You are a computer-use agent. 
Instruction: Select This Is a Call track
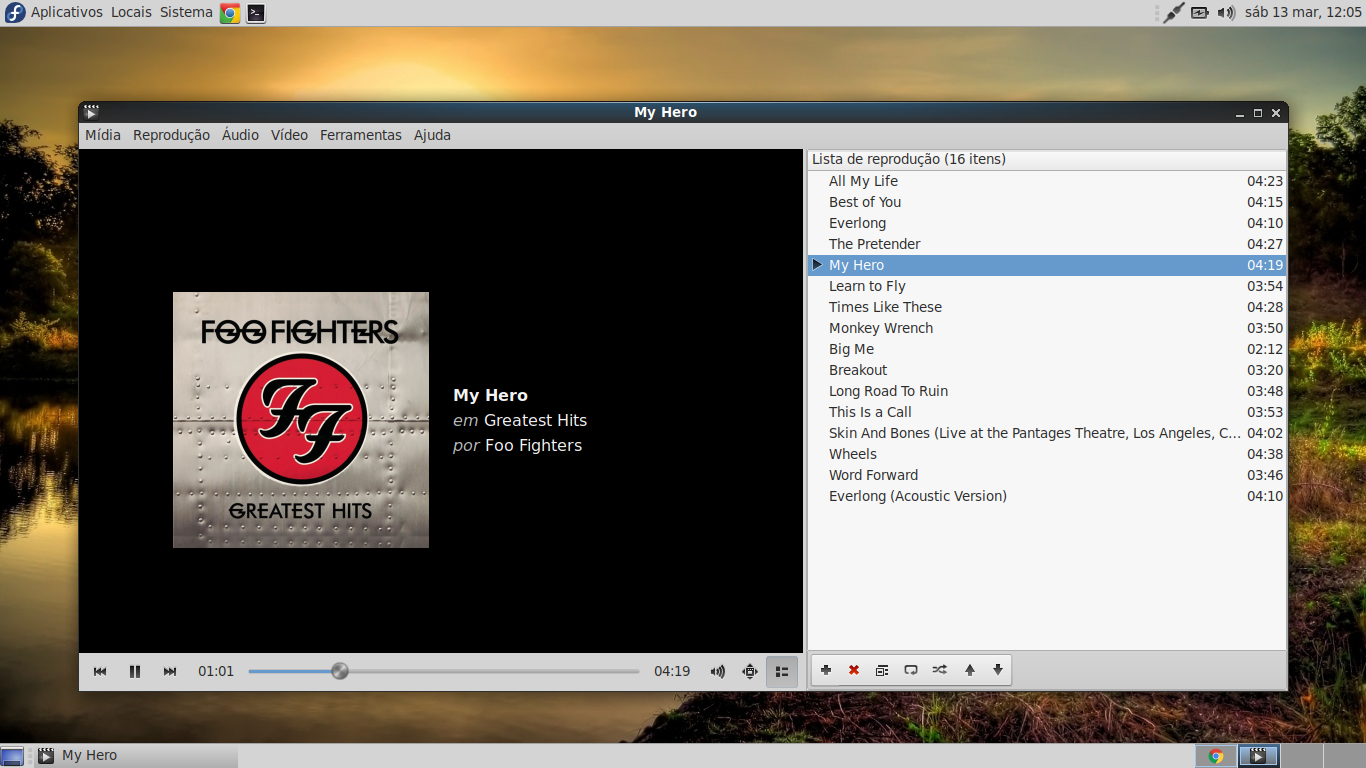(x=1047, y=412)
